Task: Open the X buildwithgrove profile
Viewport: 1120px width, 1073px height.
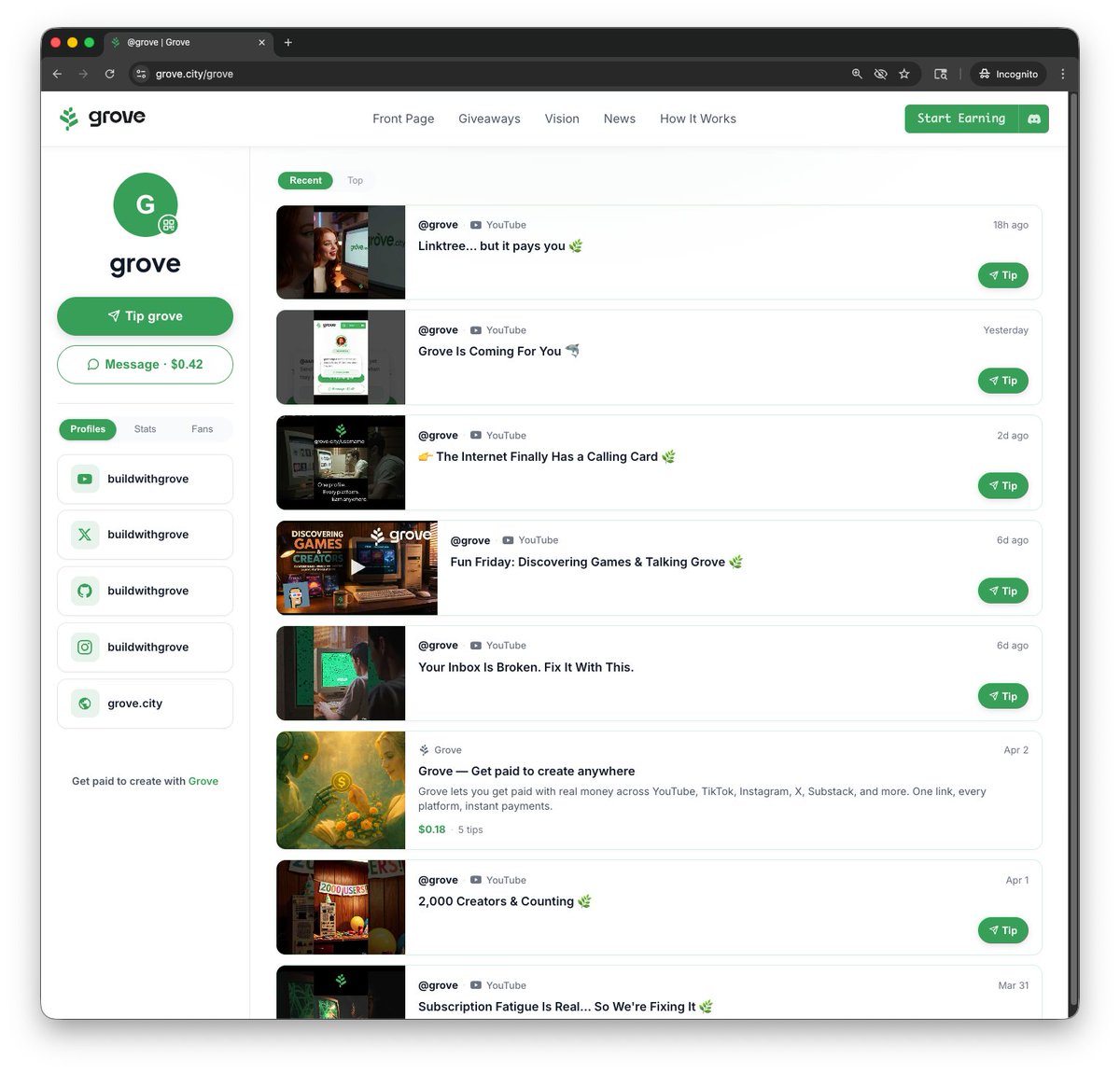Action: 145,535
